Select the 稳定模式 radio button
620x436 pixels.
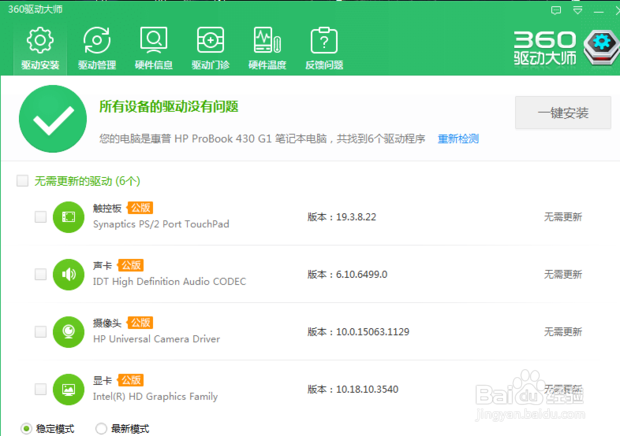26,428
